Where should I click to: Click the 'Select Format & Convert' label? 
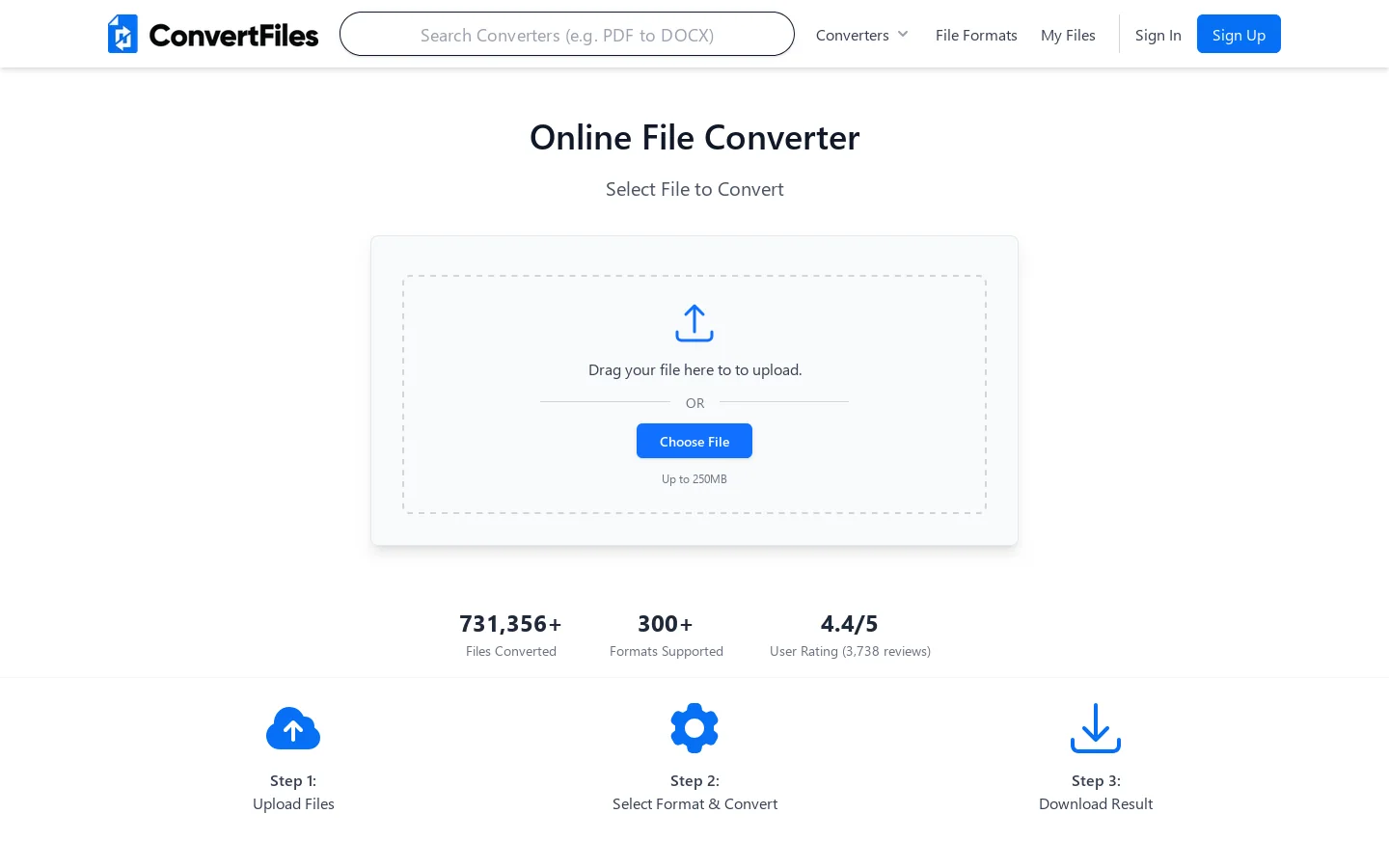click(694, 803)
